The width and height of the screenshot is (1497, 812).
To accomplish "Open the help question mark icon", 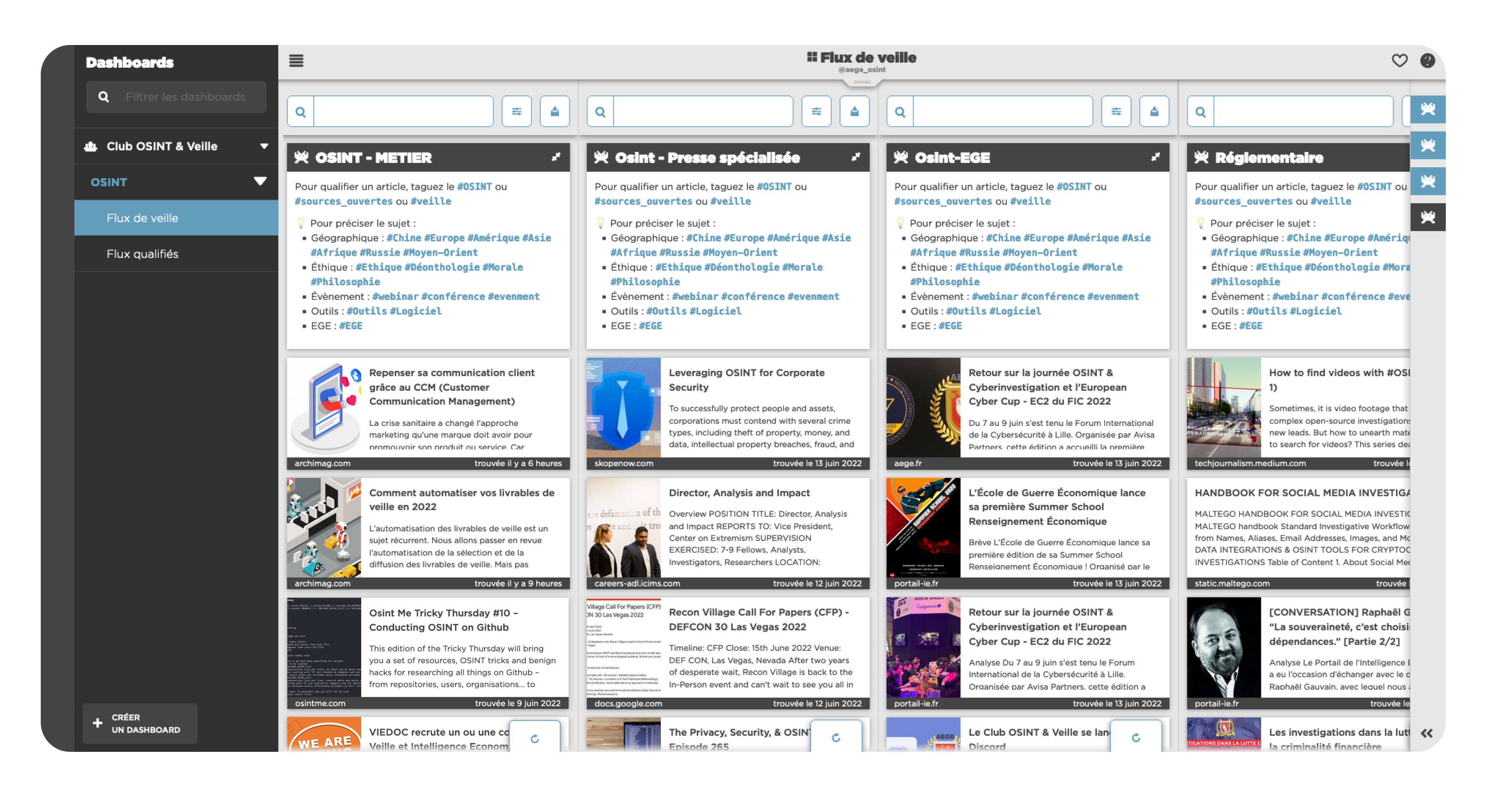I will (x=1427, y=61).
